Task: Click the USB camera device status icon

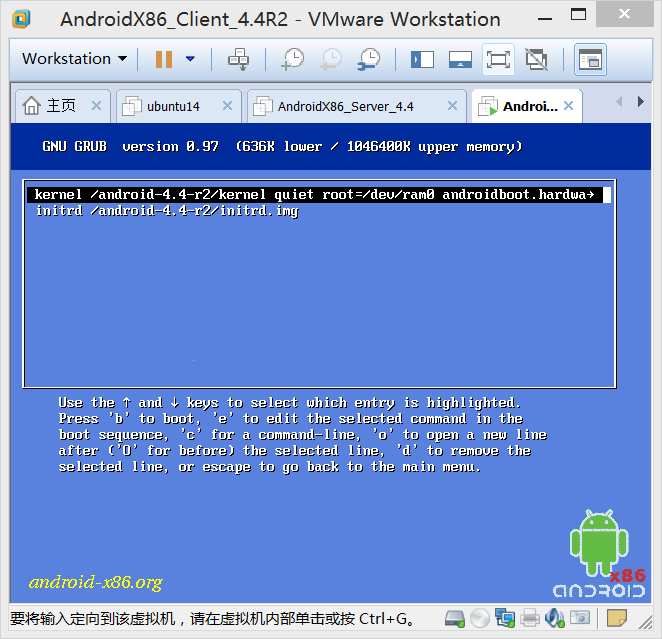Action: [x=580, y=618]
